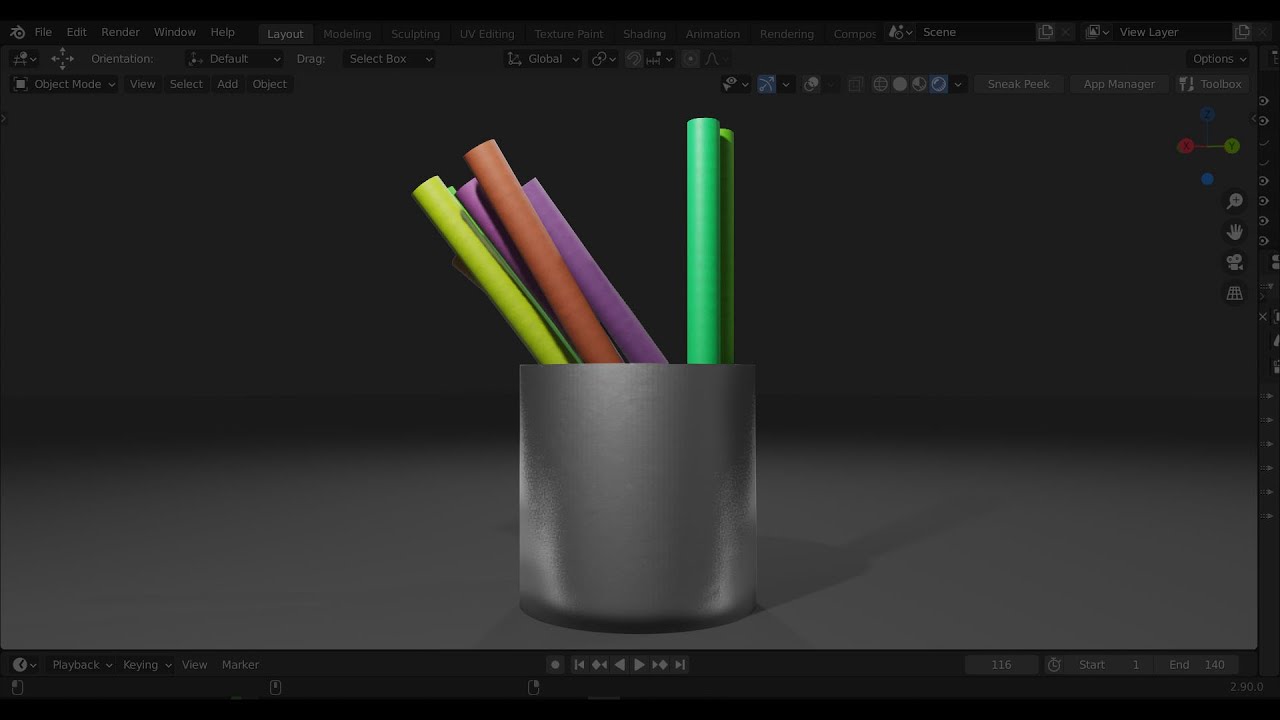Jump to next keyframe

coord(660,664)
